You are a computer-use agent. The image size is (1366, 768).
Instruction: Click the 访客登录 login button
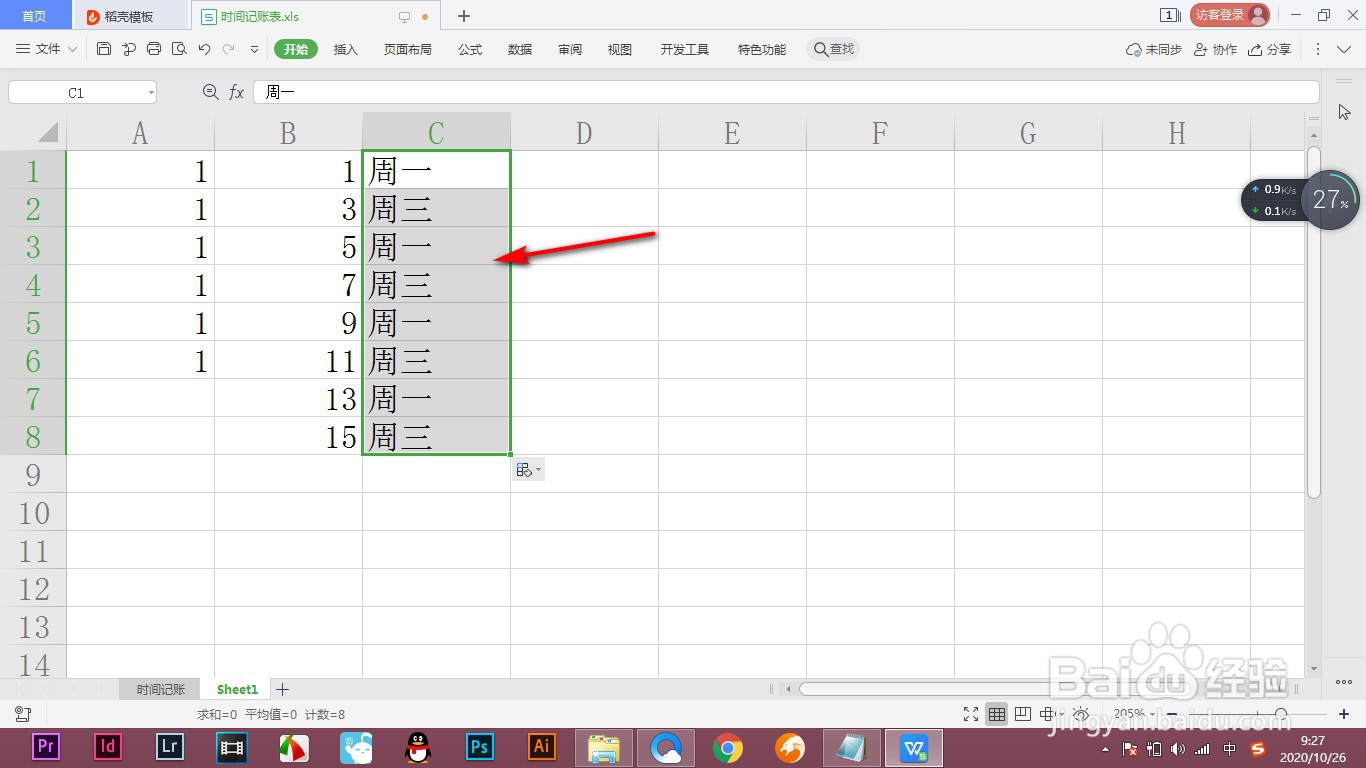click(x=1230, y=15)
